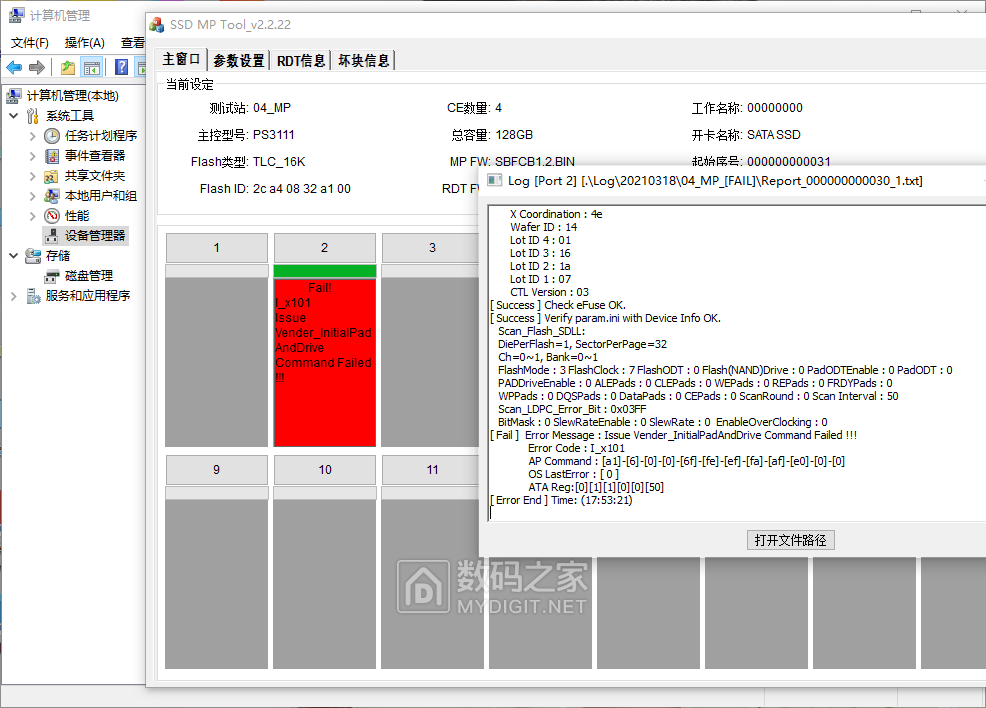The width and height of the screenshot is (986, 708).
Task: Switch to the 坏块信息 tab
Action: [x=363, y=60]
